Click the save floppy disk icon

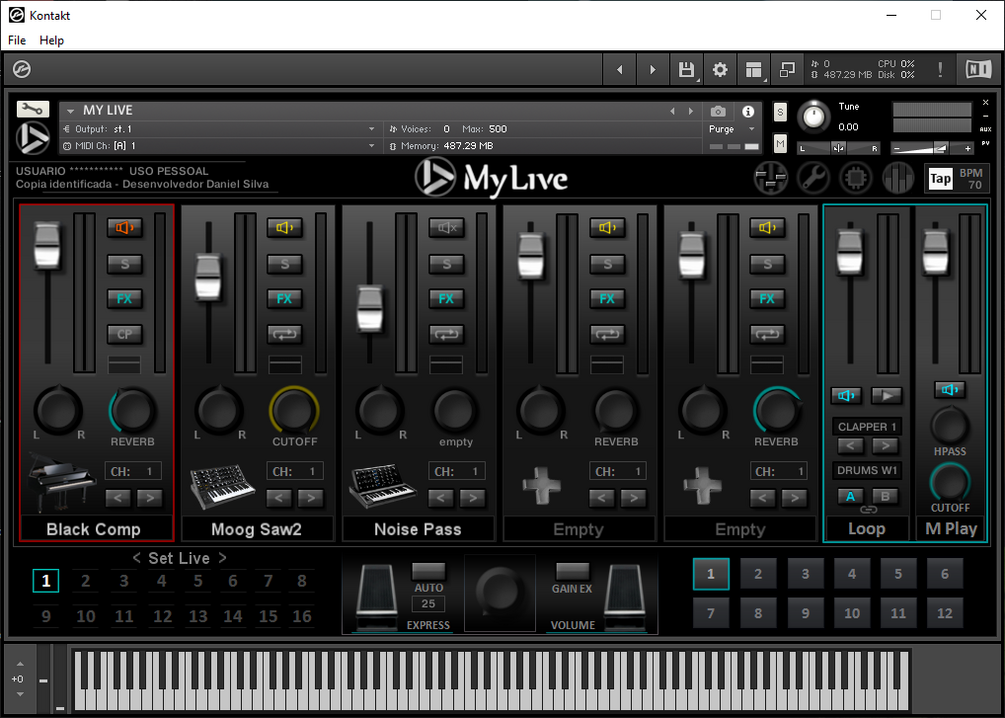(686, 69)
